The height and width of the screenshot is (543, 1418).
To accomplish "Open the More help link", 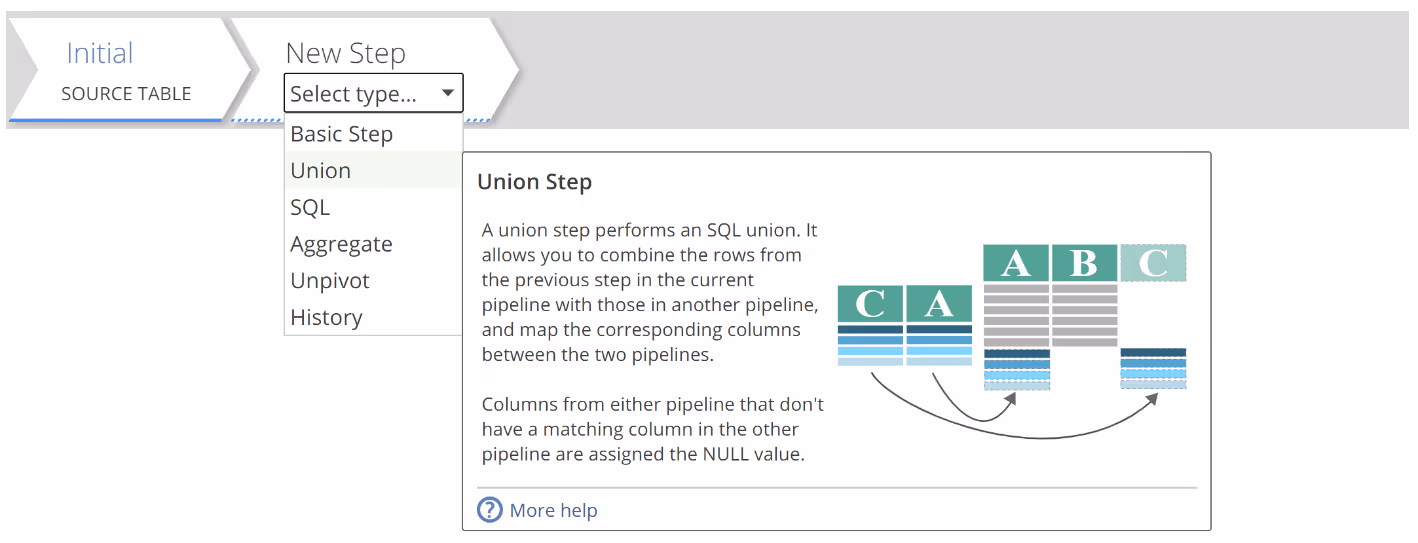I will 553,510.
